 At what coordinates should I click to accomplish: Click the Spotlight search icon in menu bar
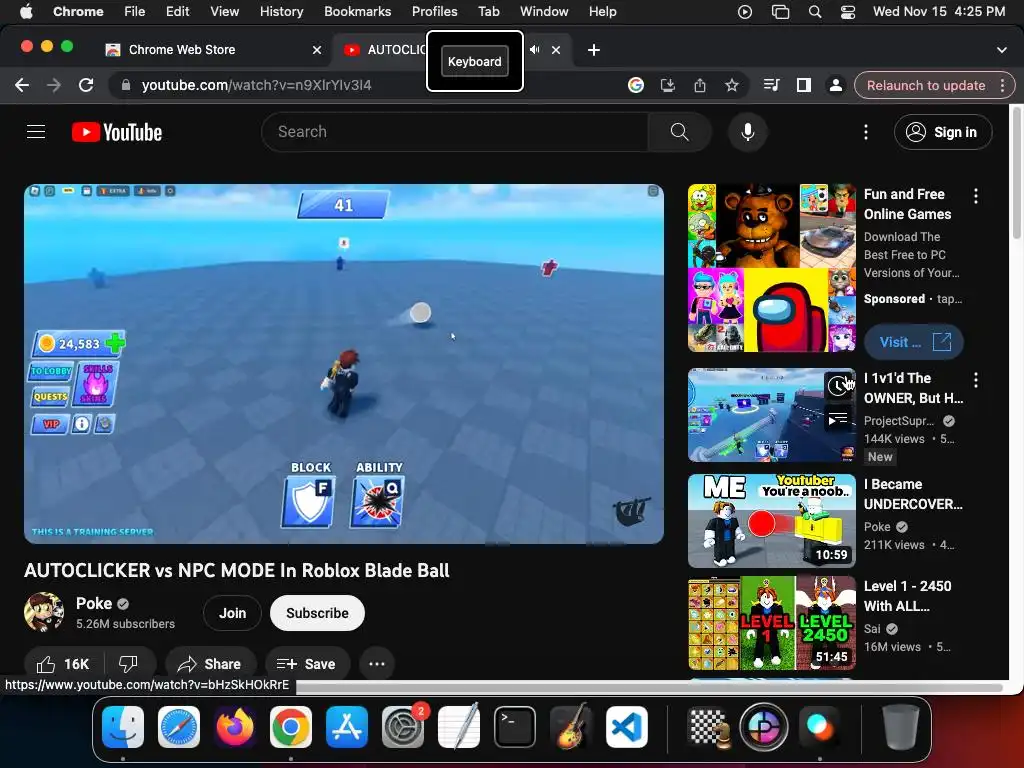coord(814,11)
